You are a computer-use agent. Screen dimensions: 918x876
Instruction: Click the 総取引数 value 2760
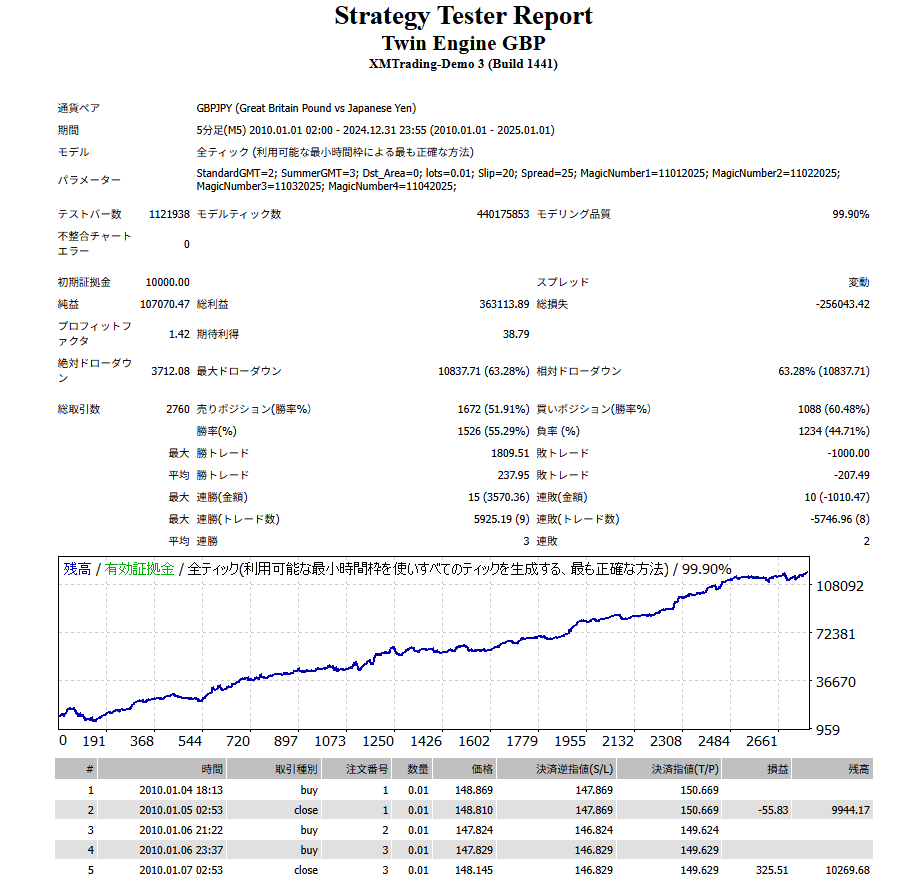(177, 409)
